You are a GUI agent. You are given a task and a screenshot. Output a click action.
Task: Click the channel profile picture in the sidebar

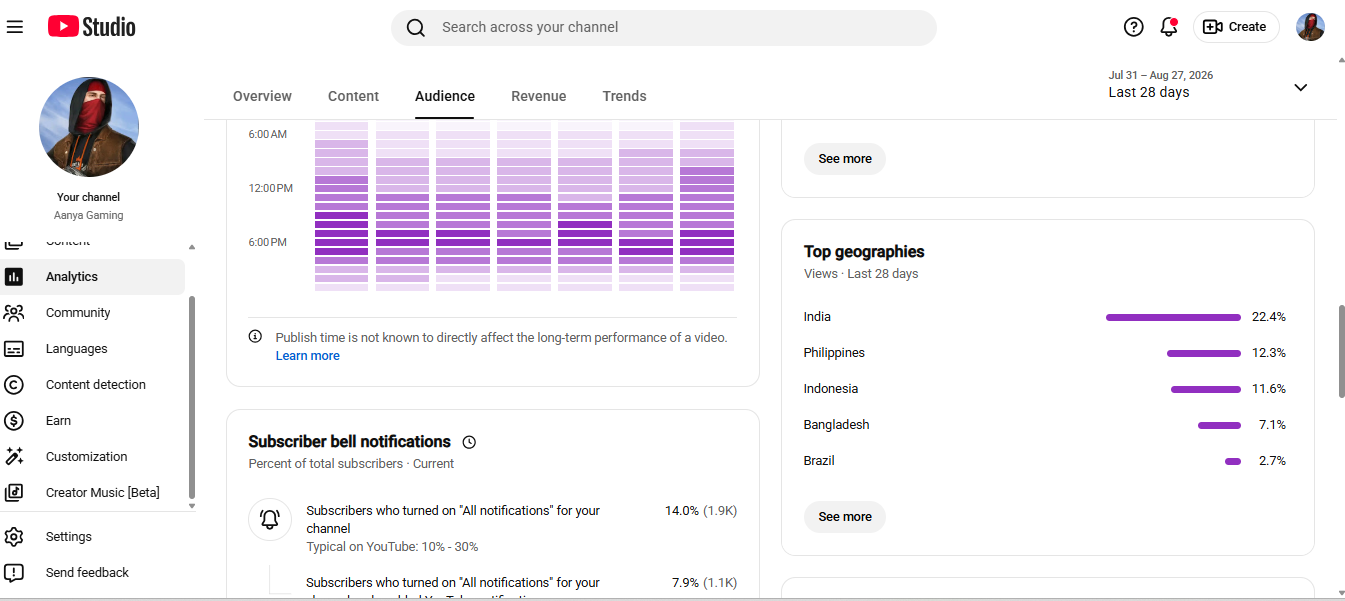(89, 127)
